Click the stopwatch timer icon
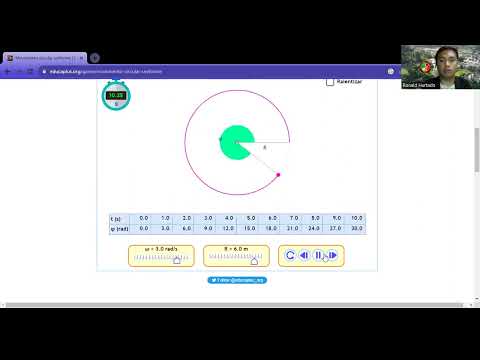 (116, 95)
